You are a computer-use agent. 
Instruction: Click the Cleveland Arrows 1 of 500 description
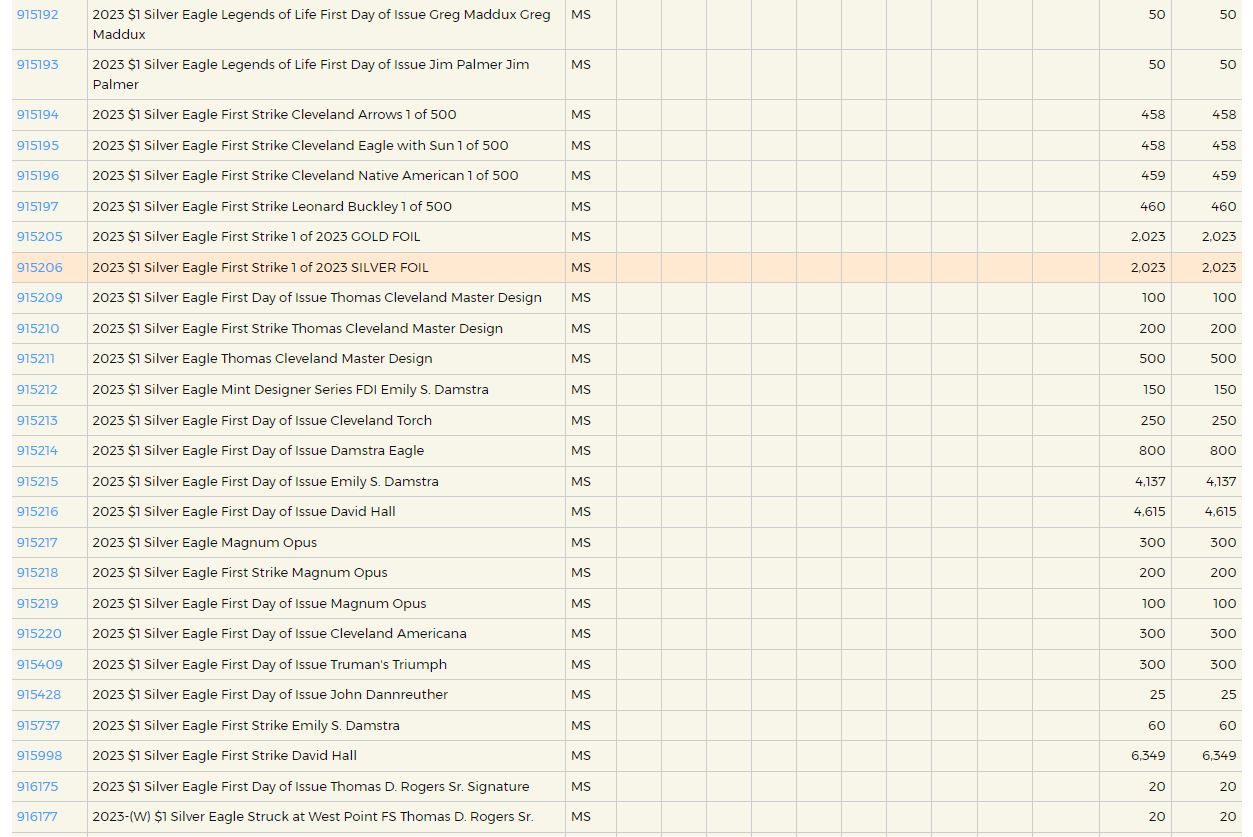[x=274, y=115]
